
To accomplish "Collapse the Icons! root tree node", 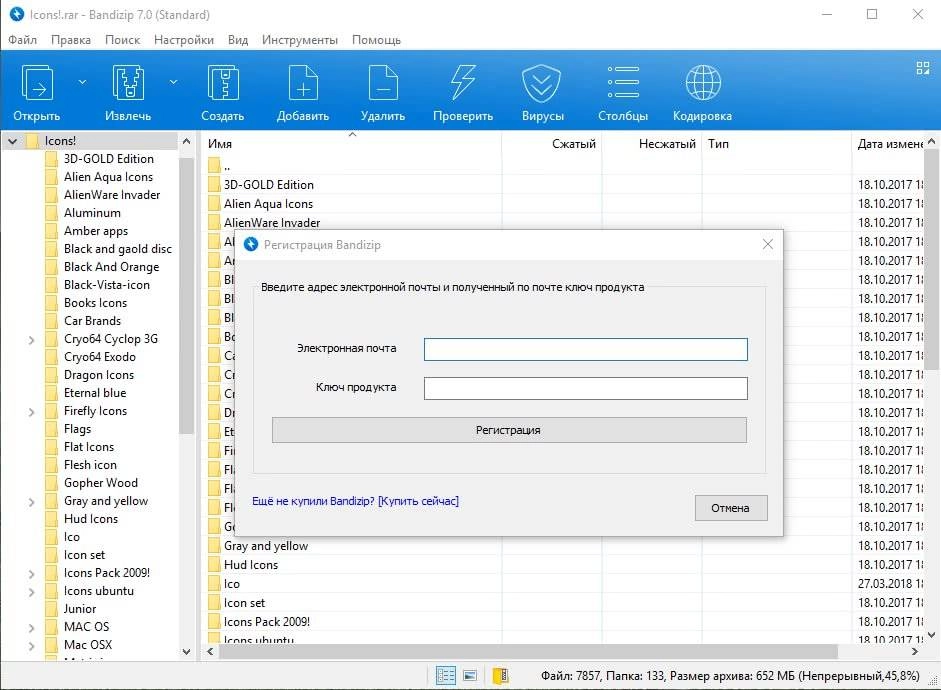I will pos(13,142).
